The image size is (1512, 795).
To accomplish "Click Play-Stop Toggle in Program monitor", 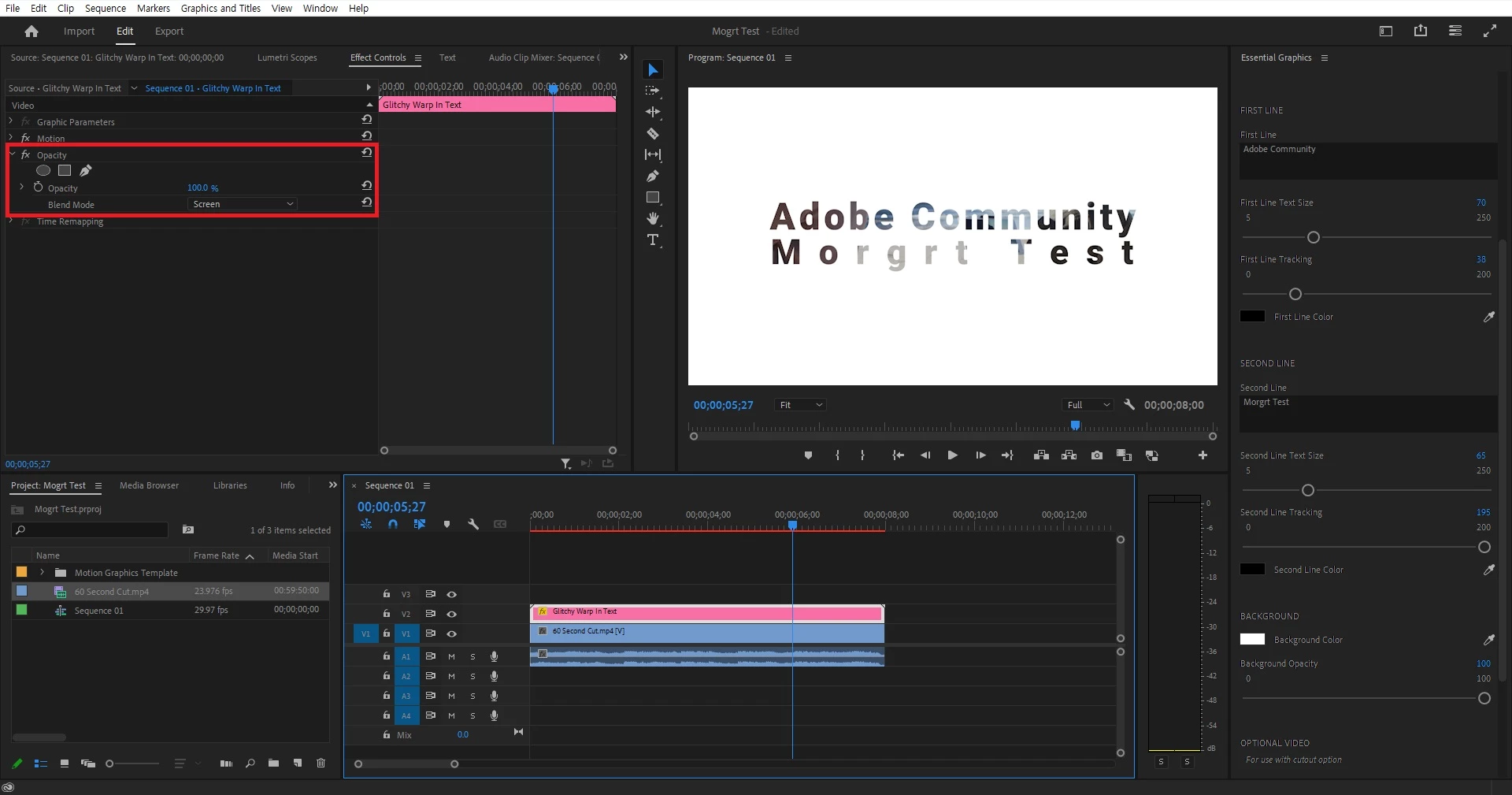I will [952, 455].
